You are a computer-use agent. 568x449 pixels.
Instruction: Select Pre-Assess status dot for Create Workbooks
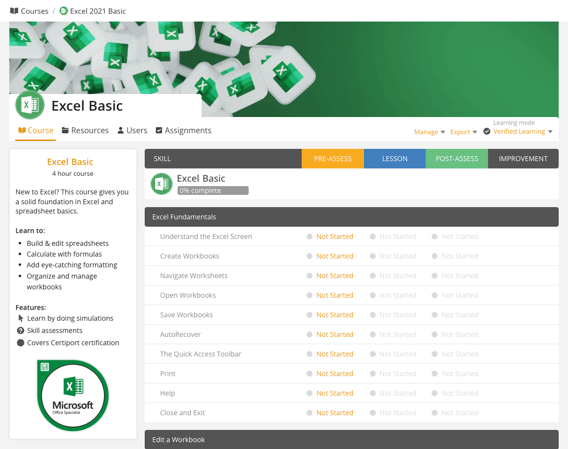(309, 256)
